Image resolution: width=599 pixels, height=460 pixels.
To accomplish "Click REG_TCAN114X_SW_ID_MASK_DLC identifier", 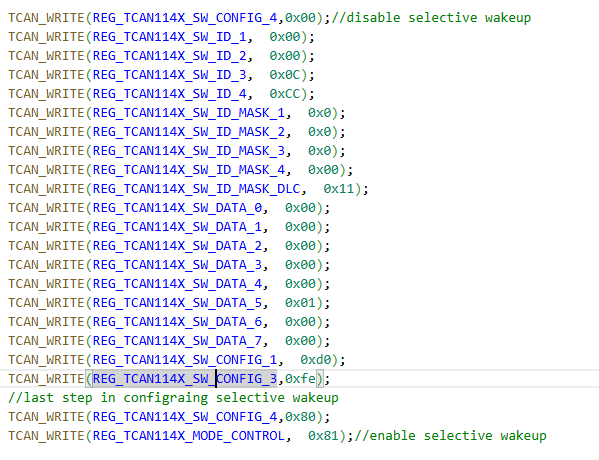I will click(x=196, y=189).
